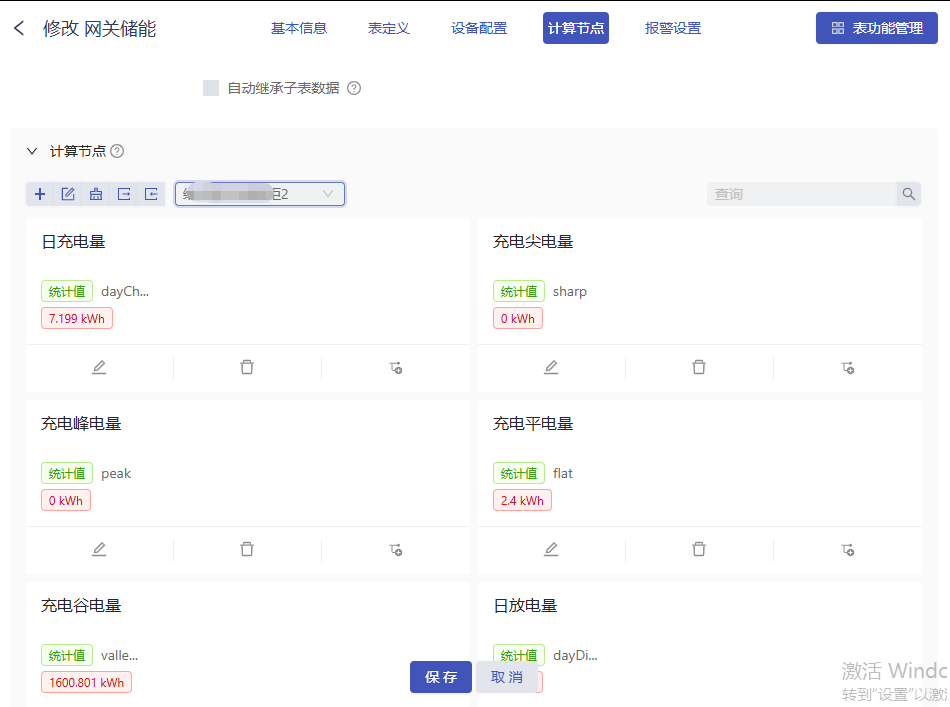Click the help icon next to 自动继承子表数据
950x707 pixels.
pyautogui.click(x=354, y=88)
